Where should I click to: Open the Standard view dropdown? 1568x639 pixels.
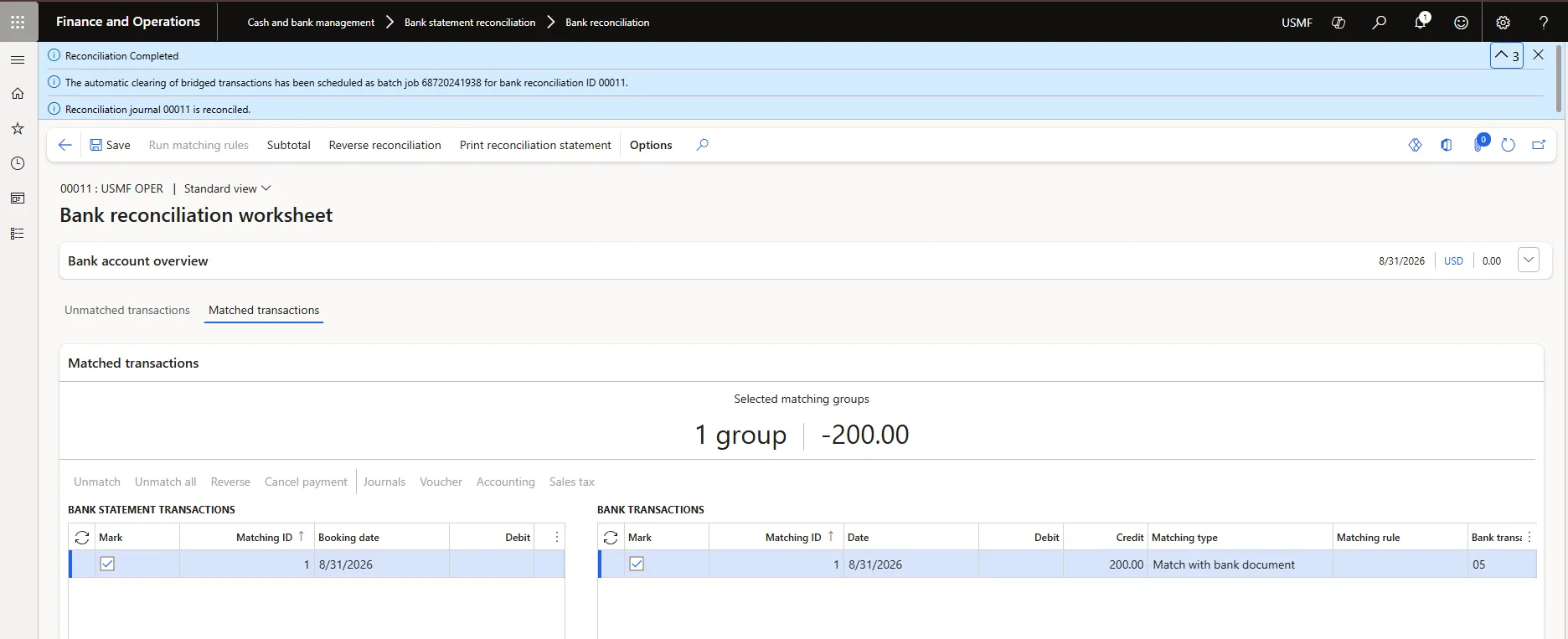point(228,188)
